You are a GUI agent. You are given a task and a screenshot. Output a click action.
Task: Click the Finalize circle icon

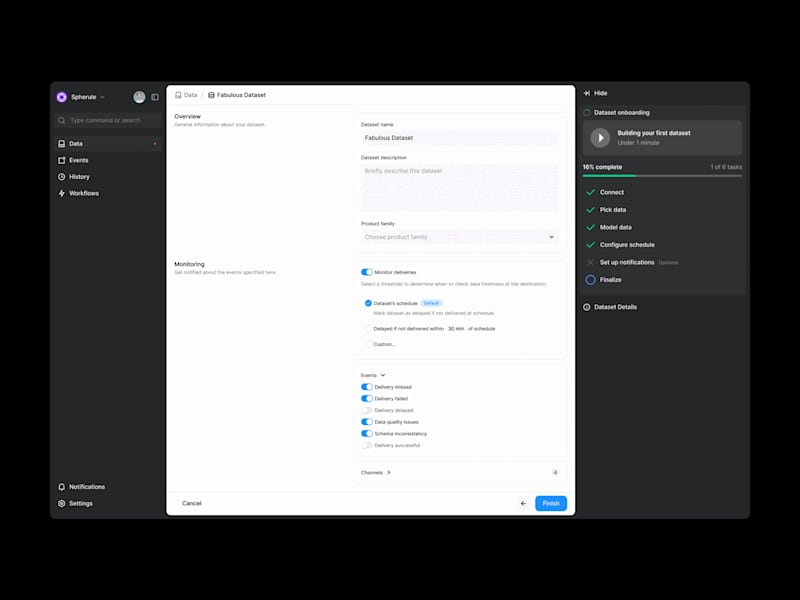coord(590,280)
